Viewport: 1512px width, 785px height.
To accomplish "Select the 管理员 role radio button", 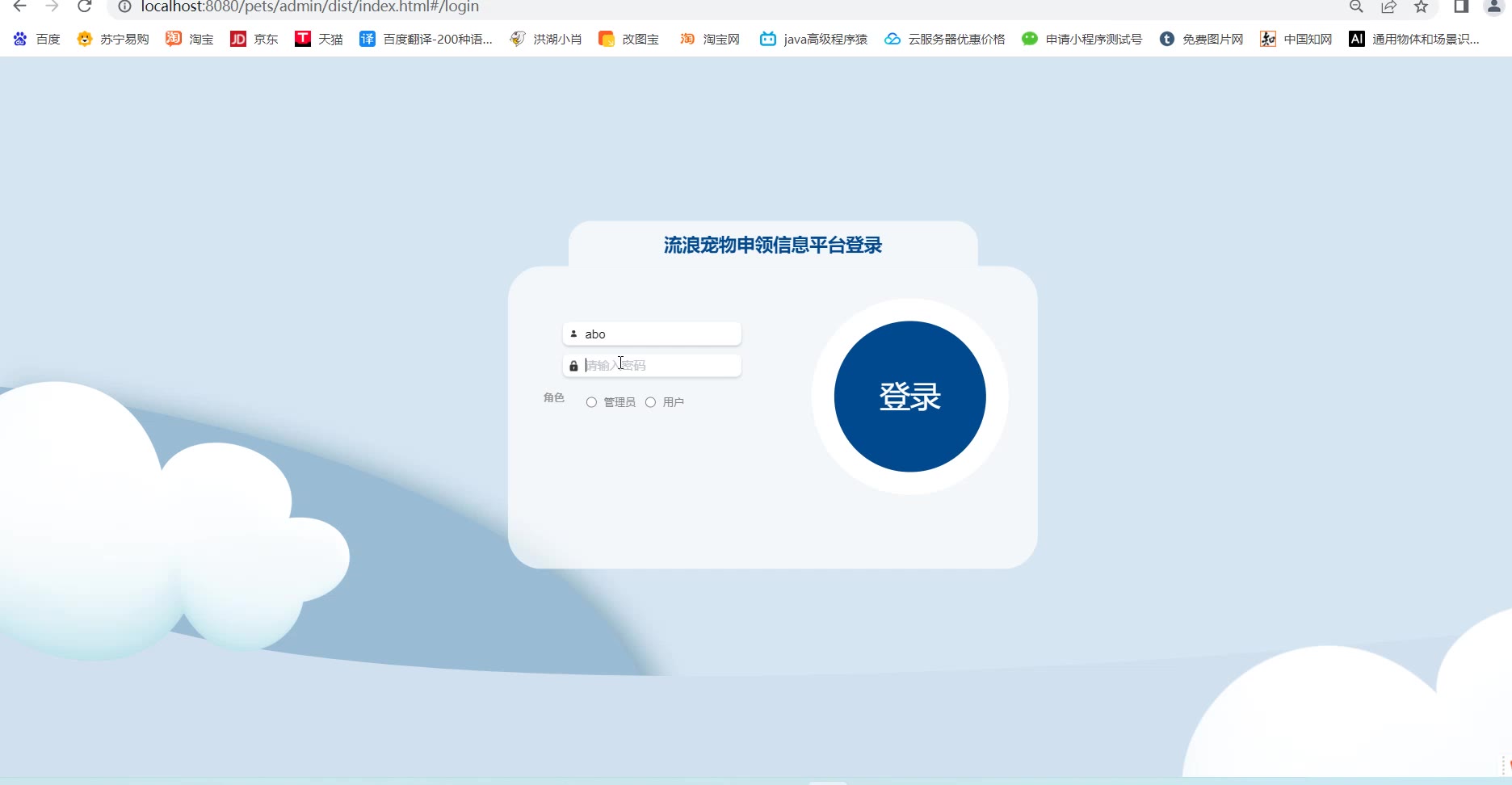I will click(591, 402).
